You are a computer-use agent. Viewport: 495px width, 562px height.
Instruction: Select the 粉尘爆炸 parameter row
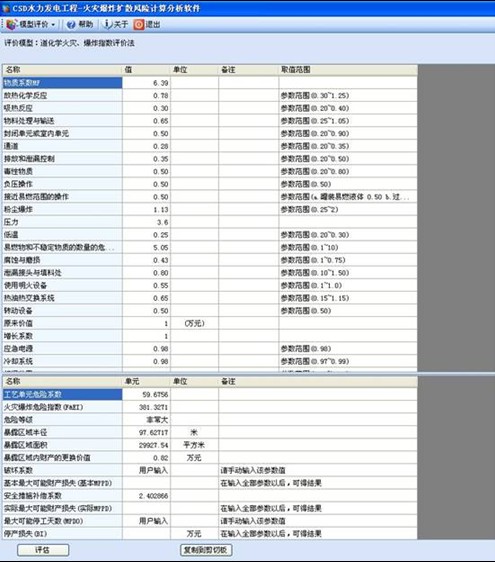[x=210, y=209]
